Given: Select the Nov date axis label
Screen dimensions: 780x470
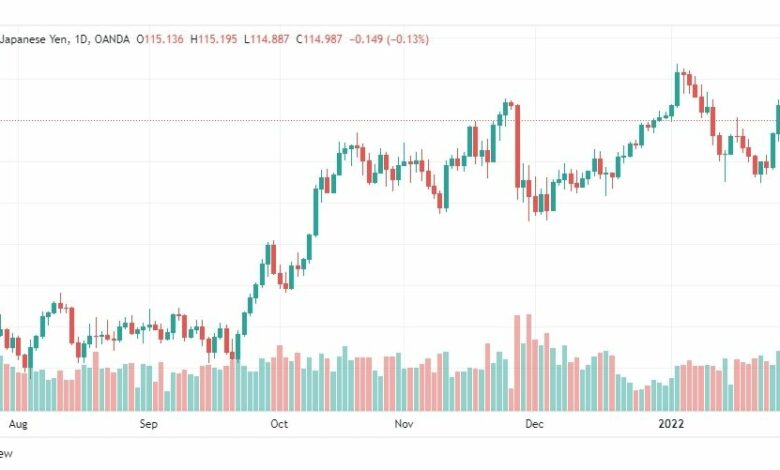Looking at the screenshot, I should (x=403, y=424).
